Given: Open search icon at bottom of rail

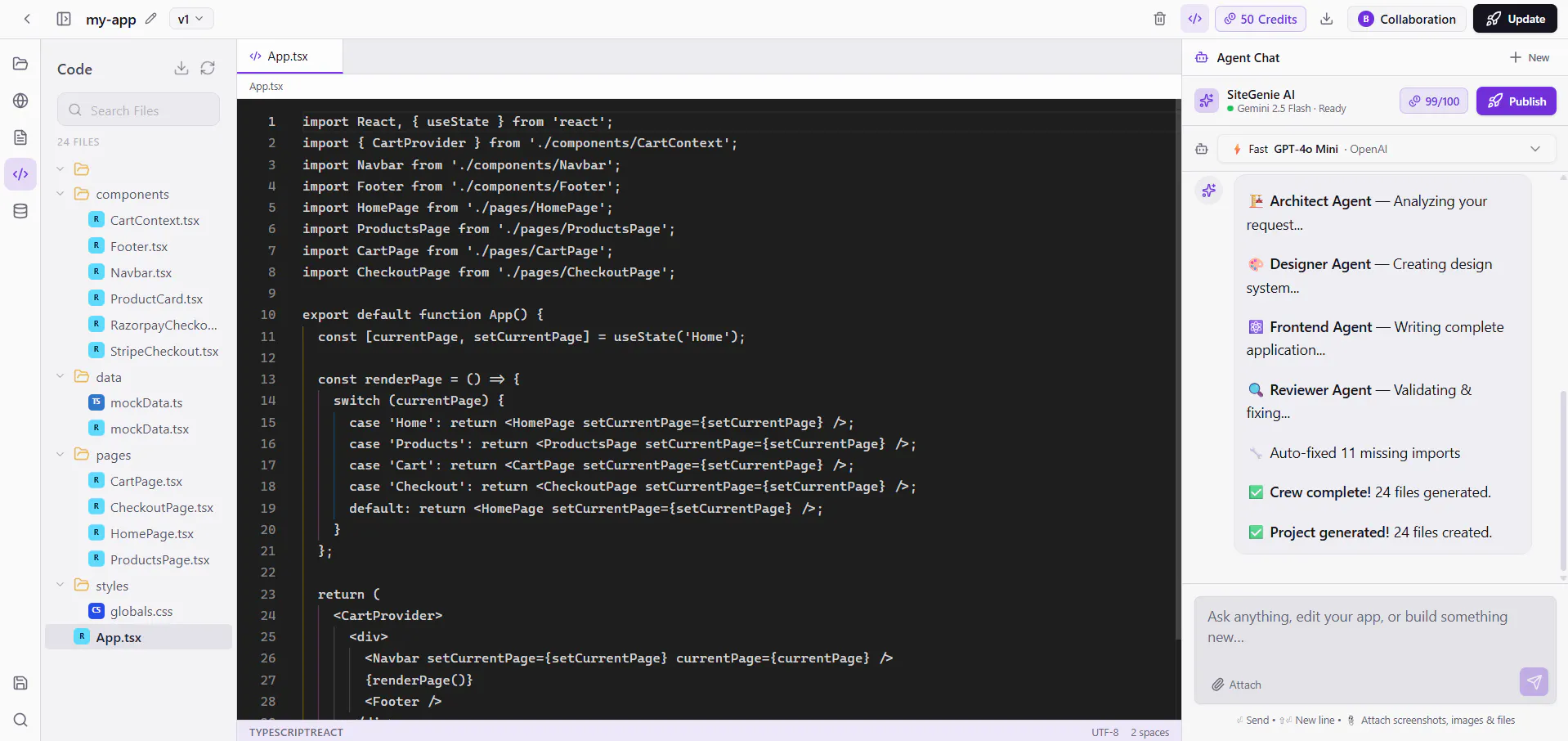Looking at the screenshot, I should [x=20, y=720].
